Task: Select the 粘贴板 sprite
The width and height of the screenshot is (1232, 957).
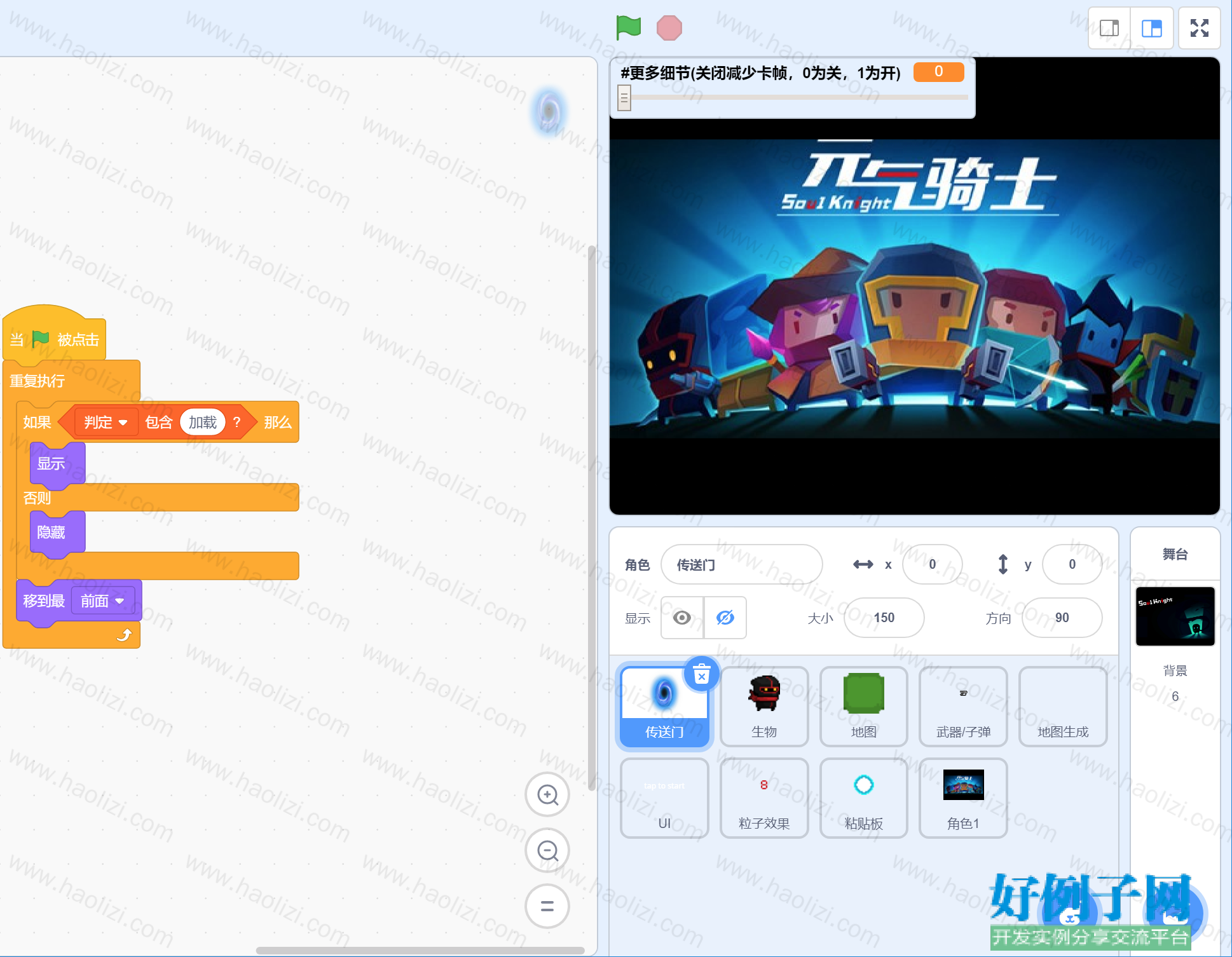Action: pyautogui.click(x=864, y=798)
